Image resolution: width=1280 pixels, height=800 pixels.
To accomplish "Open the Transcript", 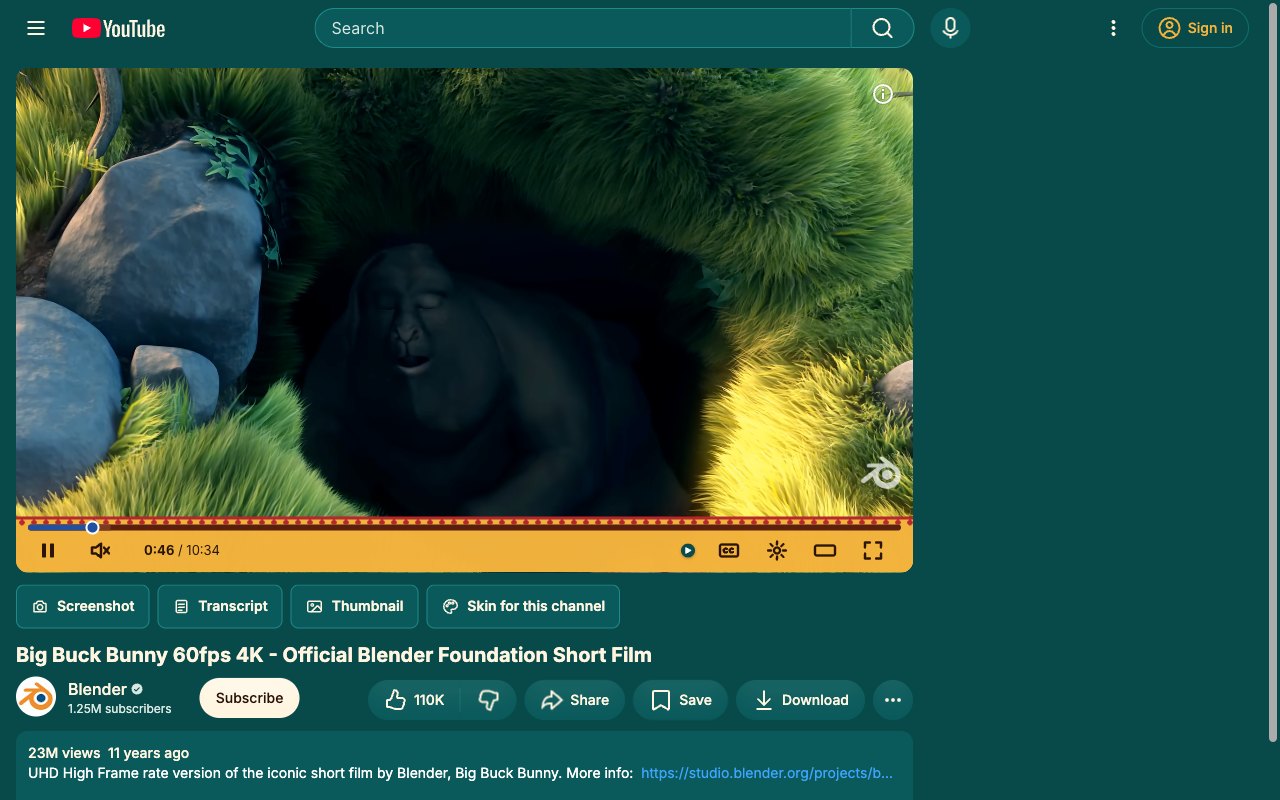I will [x=220, y=606].
